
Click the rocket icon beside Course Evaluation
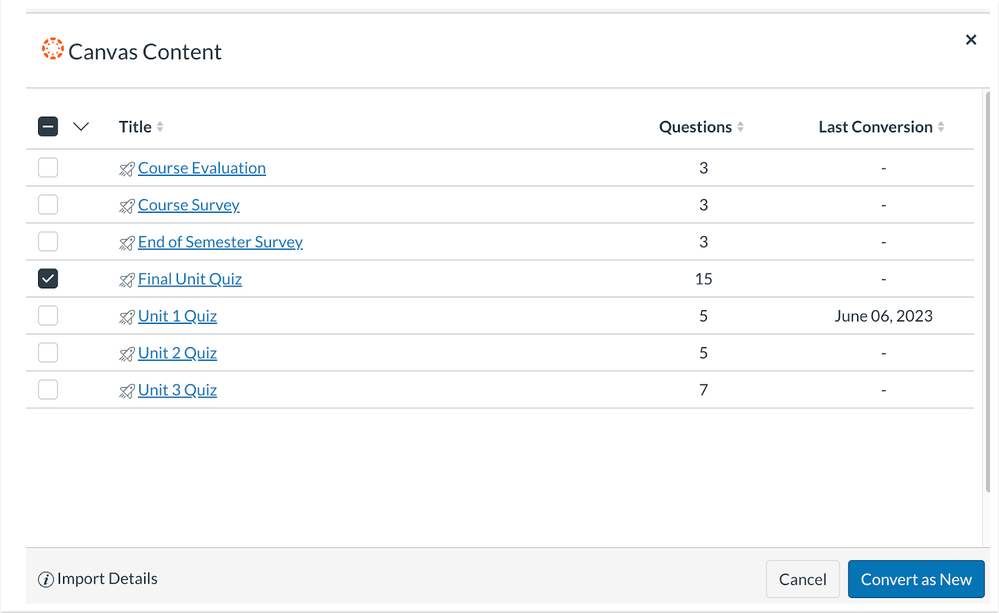pyautogui.click(x=127, y=169)
